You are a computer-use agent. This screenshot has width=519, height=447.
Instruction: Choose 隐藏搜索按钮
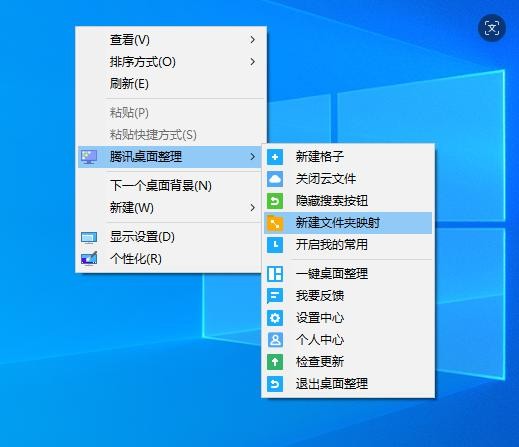(x=348, y=201)
